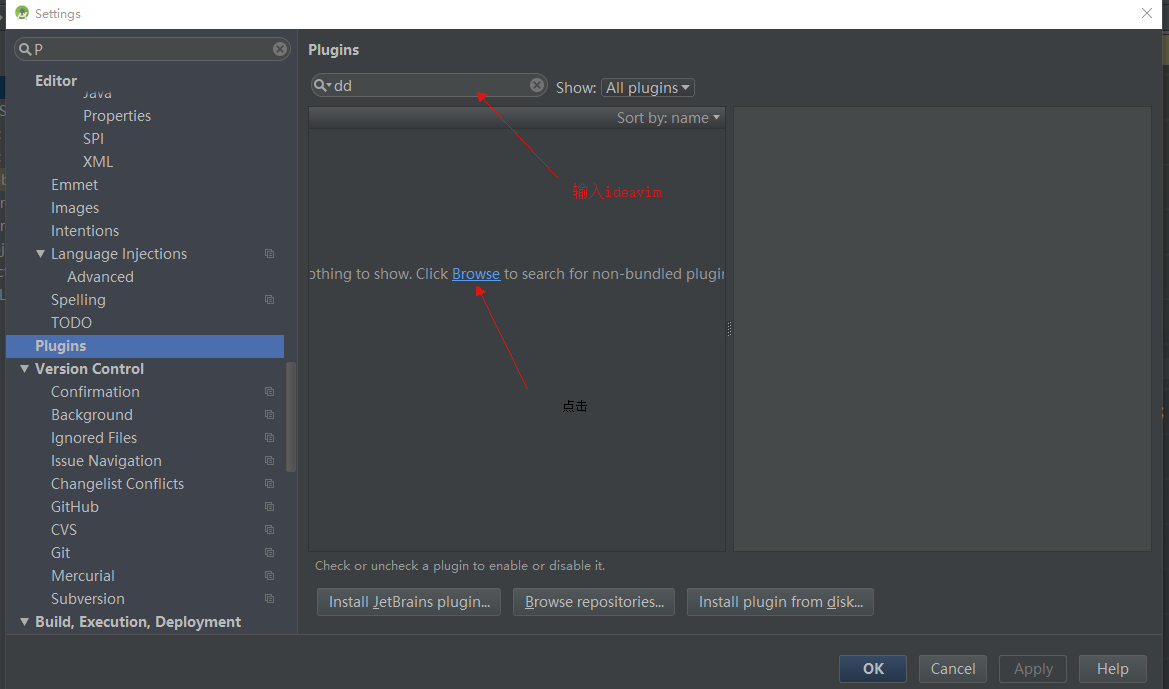Open Help for the settings dialog

1112,669
